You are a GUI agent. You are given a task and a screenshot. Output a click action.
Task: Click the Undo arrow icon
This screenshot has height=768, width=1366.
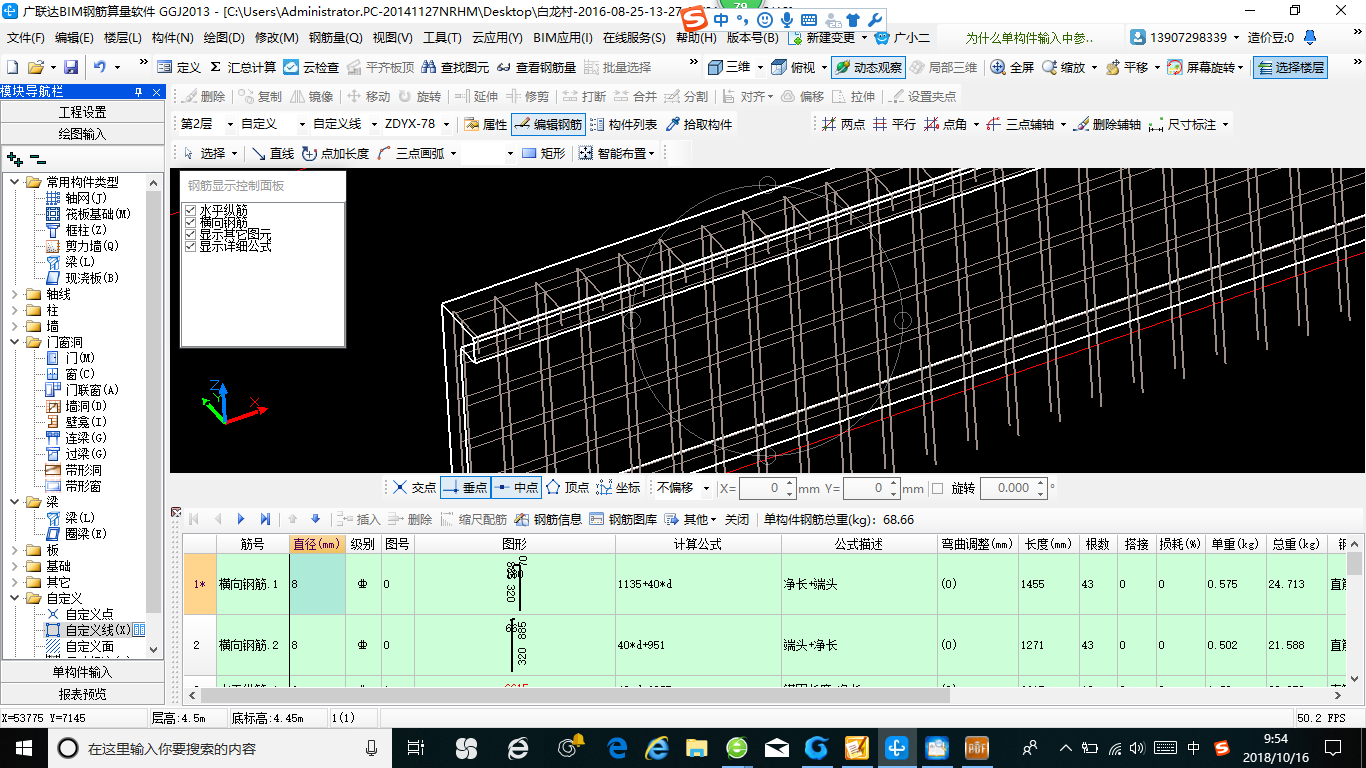click(x=100, y=67)
